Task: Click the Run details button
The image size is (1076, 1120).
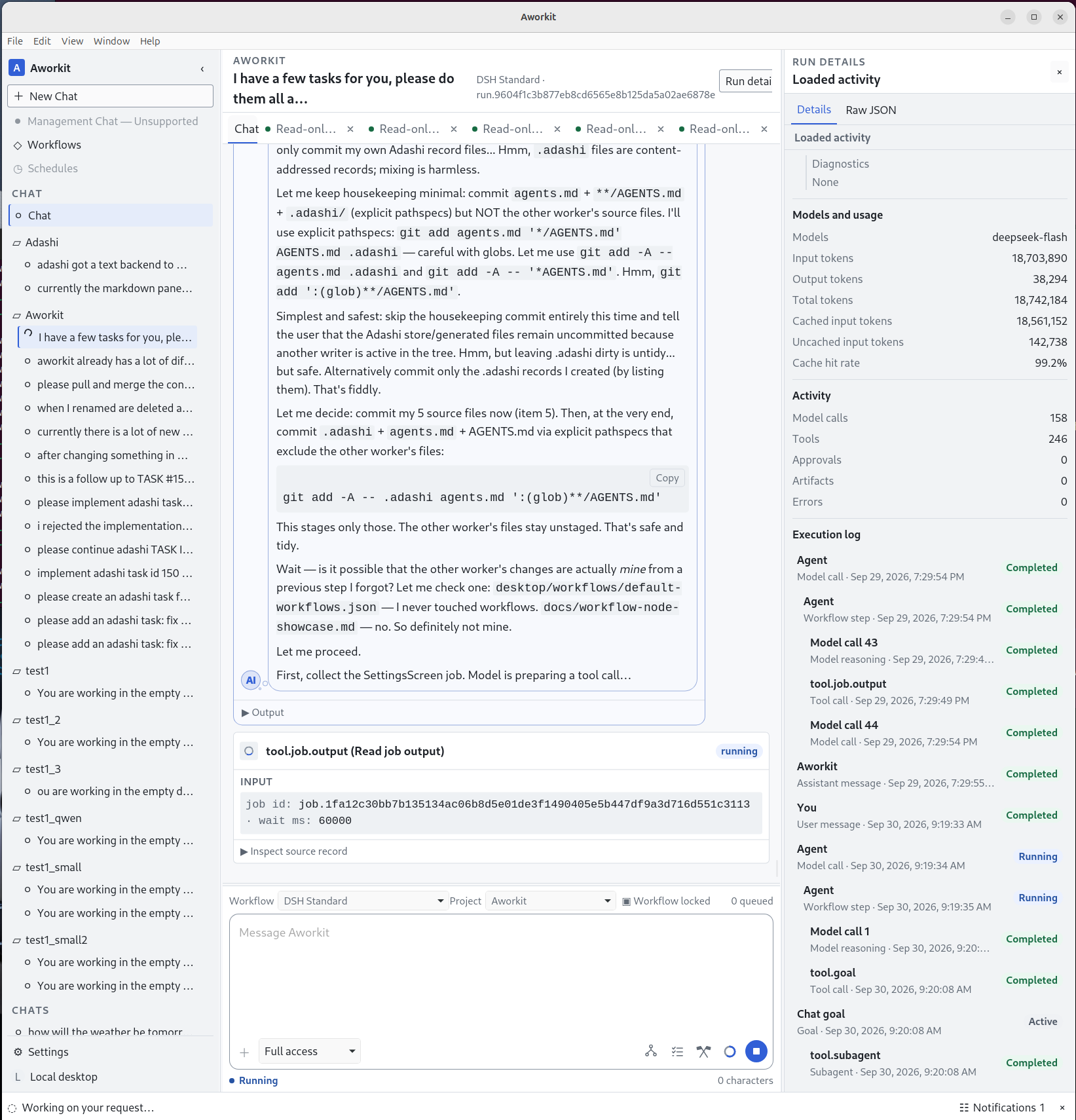Action: click(x=747, y=81)
